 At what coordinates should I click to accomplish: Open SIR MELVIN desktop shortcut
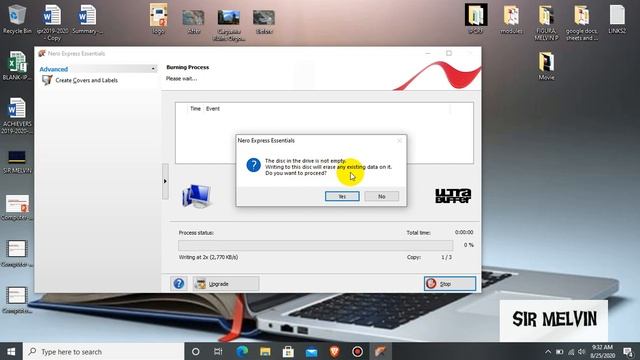click(x=17, y=162)
